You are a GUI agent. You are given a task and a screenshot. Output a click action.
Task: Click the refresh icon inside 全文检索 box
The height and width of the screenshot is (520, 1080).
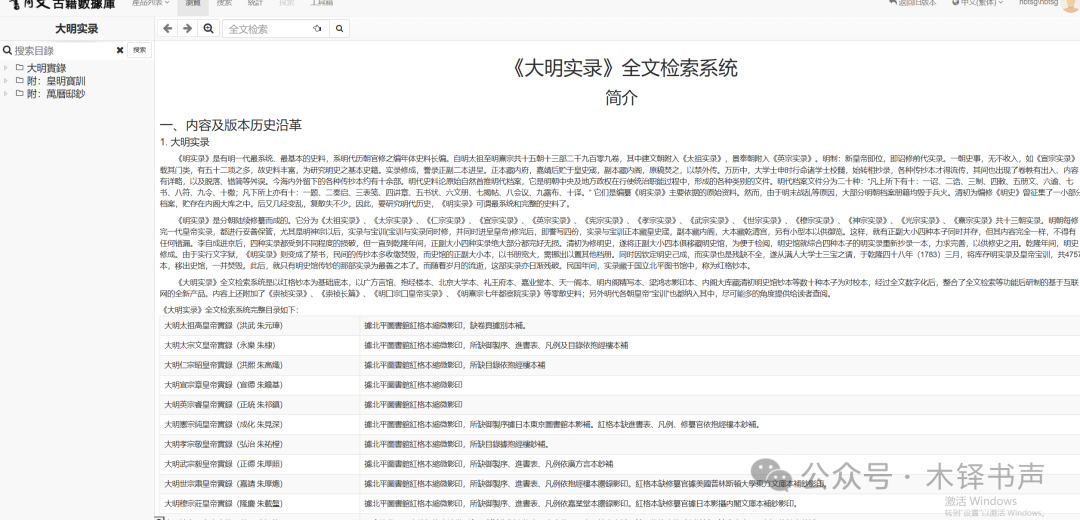pyautogui.click(x=317, y=29)
